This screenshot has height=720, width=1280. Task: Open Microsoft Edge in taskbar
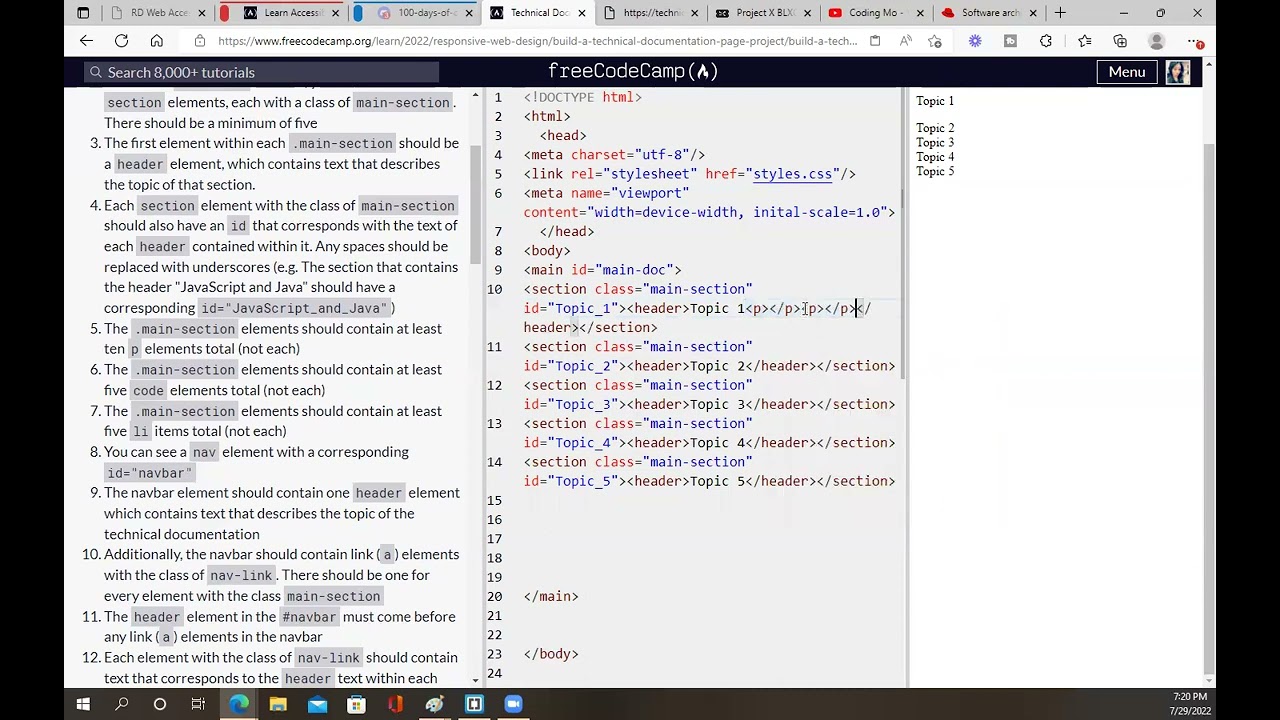(239, 704)
